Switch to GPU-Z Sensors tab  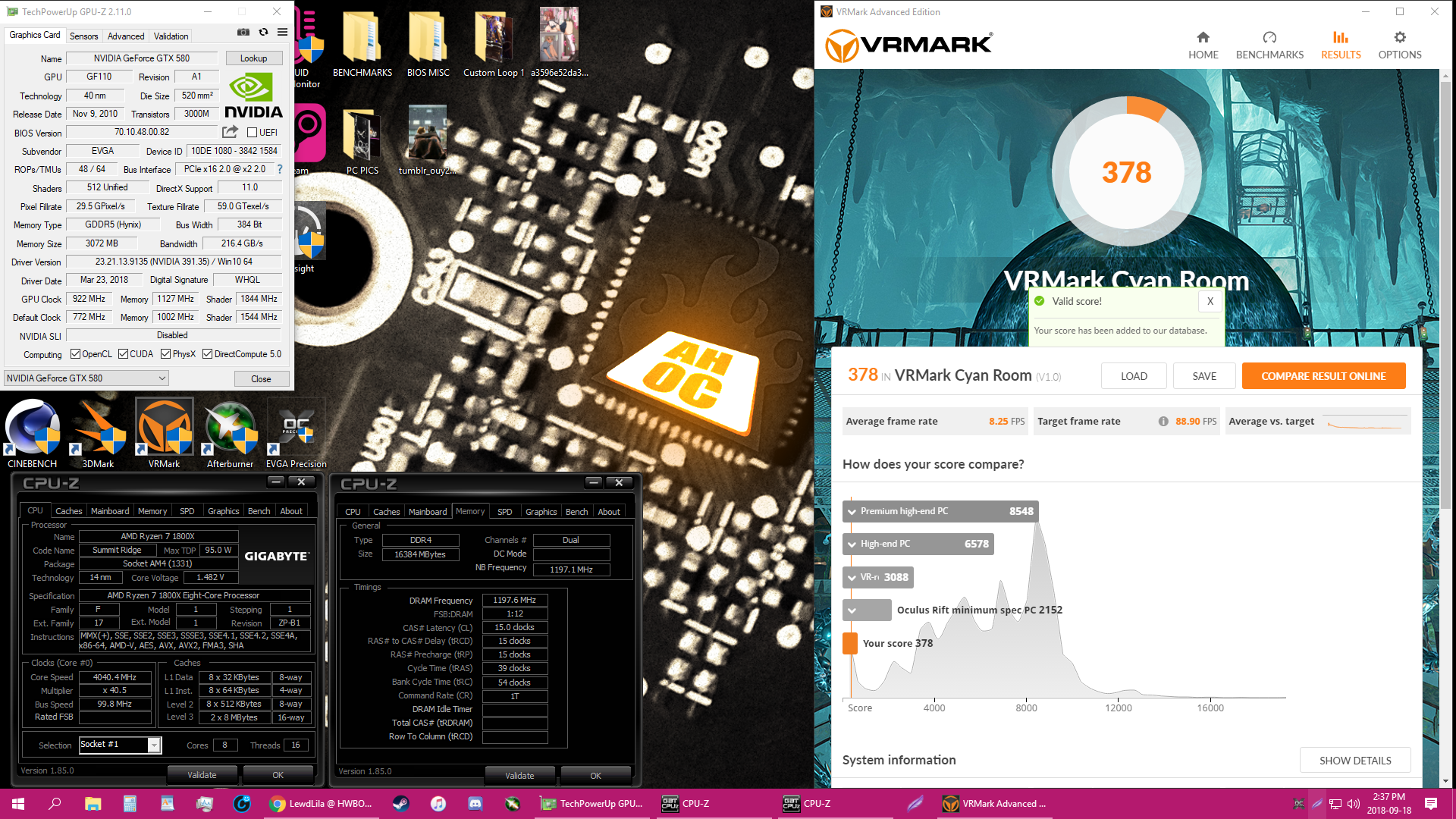click(x=83, y=36)
